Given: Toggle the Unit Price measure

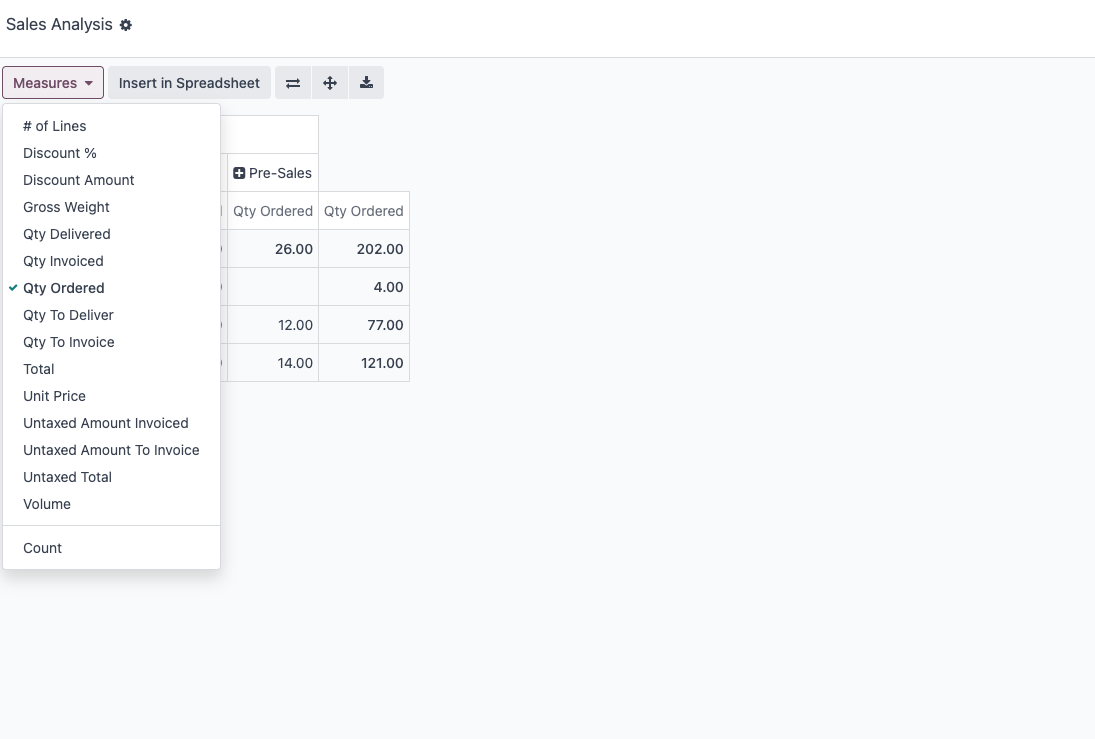Looking at the screenshot, I should click(112, 396).
